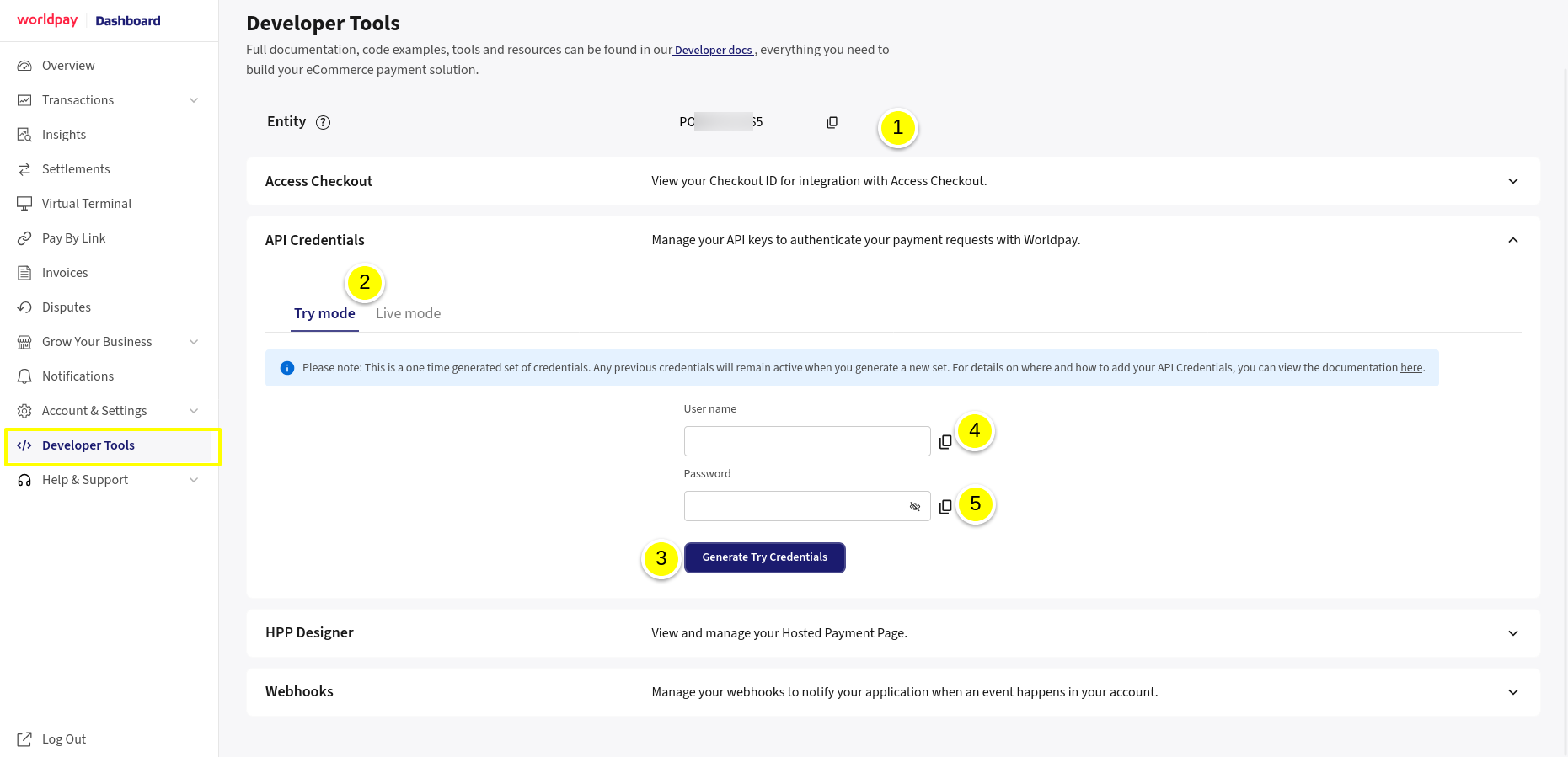The width and height of the screenshot is (1568, 757).
Task: Click the Help & Support headset icon
Action: (24, 480)
